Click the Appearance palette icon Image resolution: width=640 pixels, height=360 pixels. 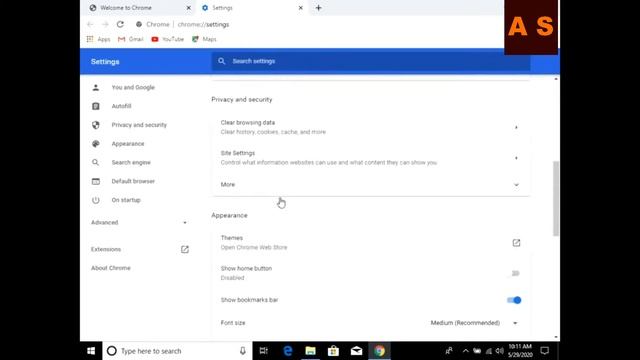coord(96,144)
